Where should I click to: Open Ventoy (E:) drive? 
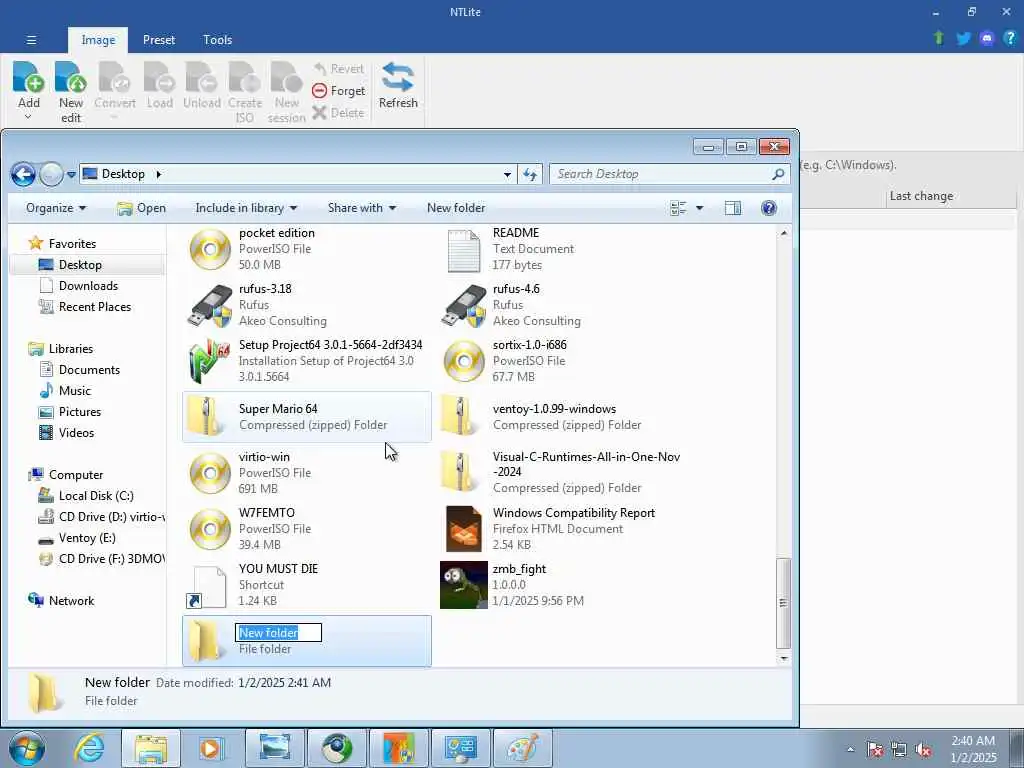click(87, 537)
